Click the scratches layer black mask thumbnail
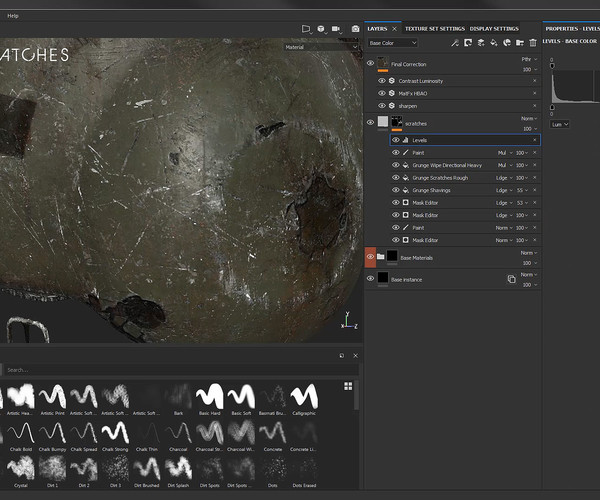 pos(397,122)
